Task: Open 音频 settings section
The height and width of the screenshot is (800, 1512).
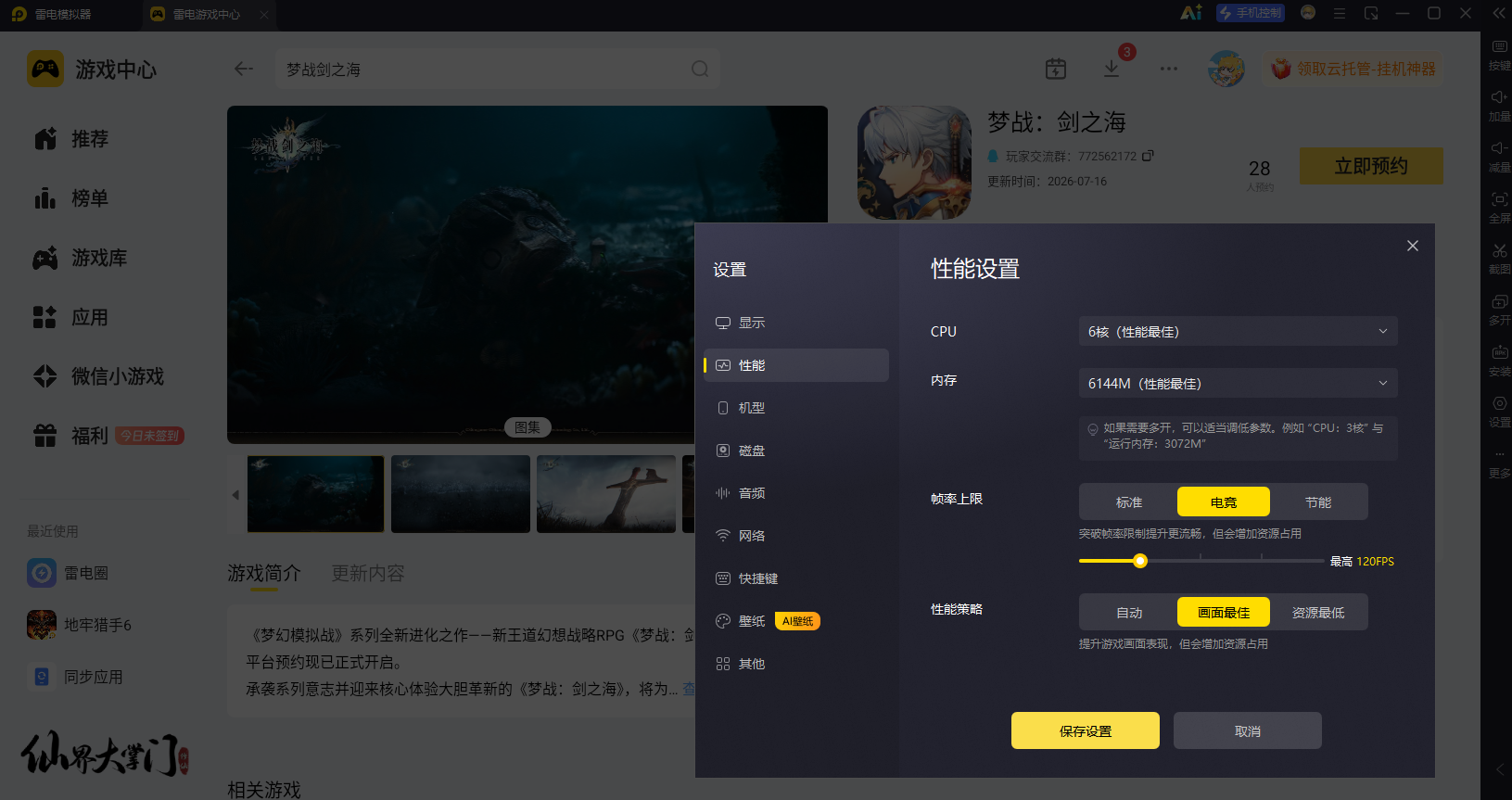Action: click(x=796, y=493)
